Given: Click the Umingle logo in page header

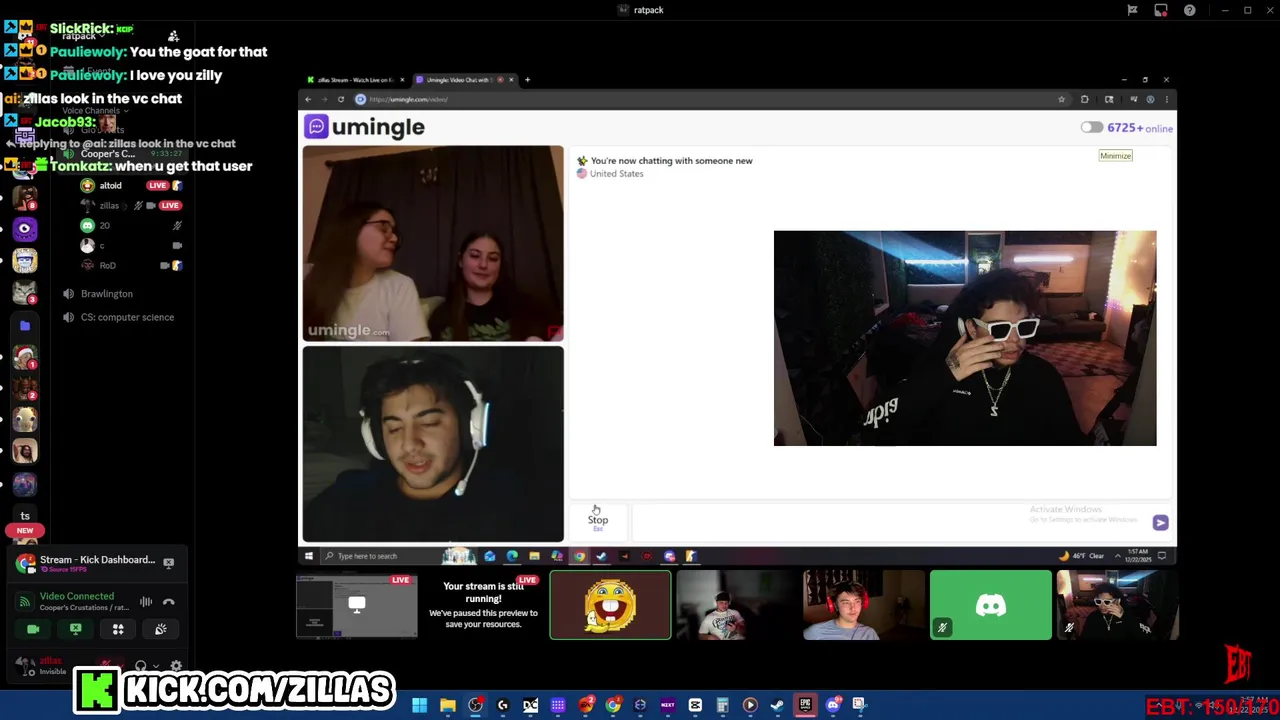Looking at the screenshot, I should [366, 127].
